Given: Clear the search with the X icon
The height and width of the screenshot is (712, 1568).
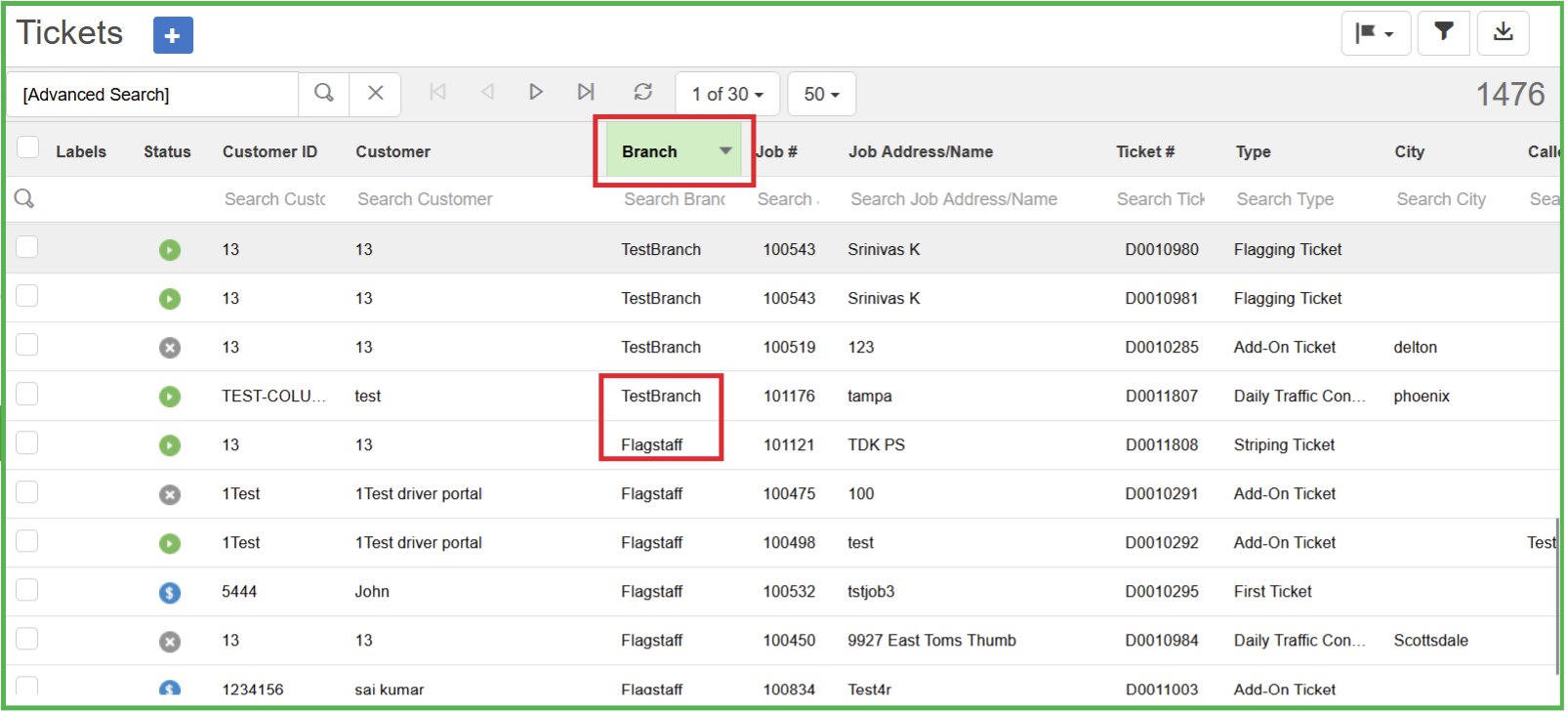Looking at the screenshot, I should pos(375,93).
